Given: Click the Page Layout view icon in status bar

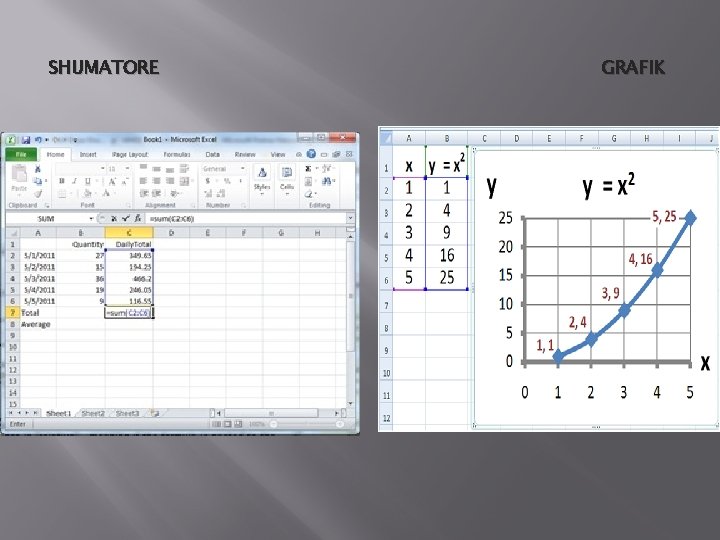Looking at the screenshot, I should tap(227, 424).
